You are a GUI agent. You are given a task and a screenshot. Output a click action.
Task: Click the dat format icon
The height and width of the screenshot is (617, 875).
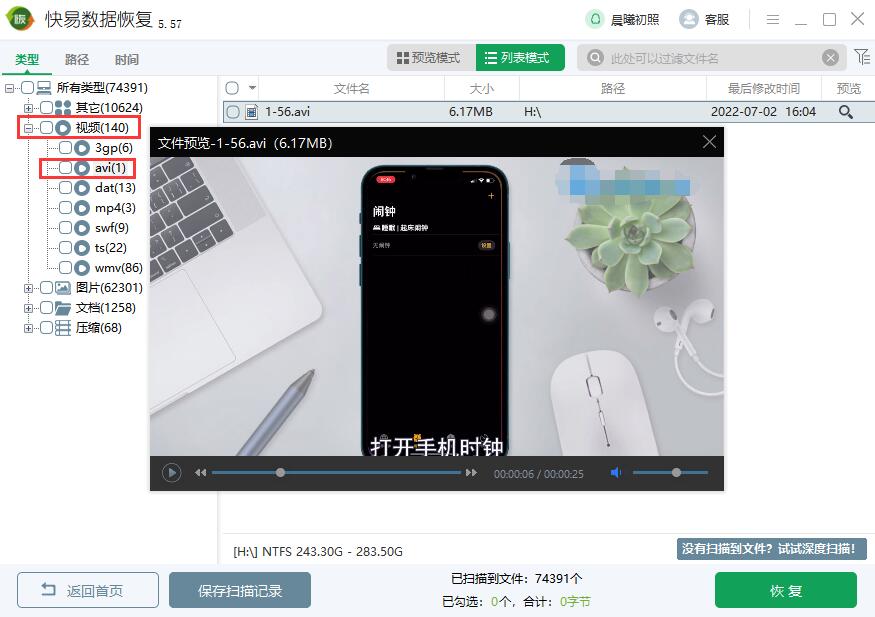pos(82,188)
